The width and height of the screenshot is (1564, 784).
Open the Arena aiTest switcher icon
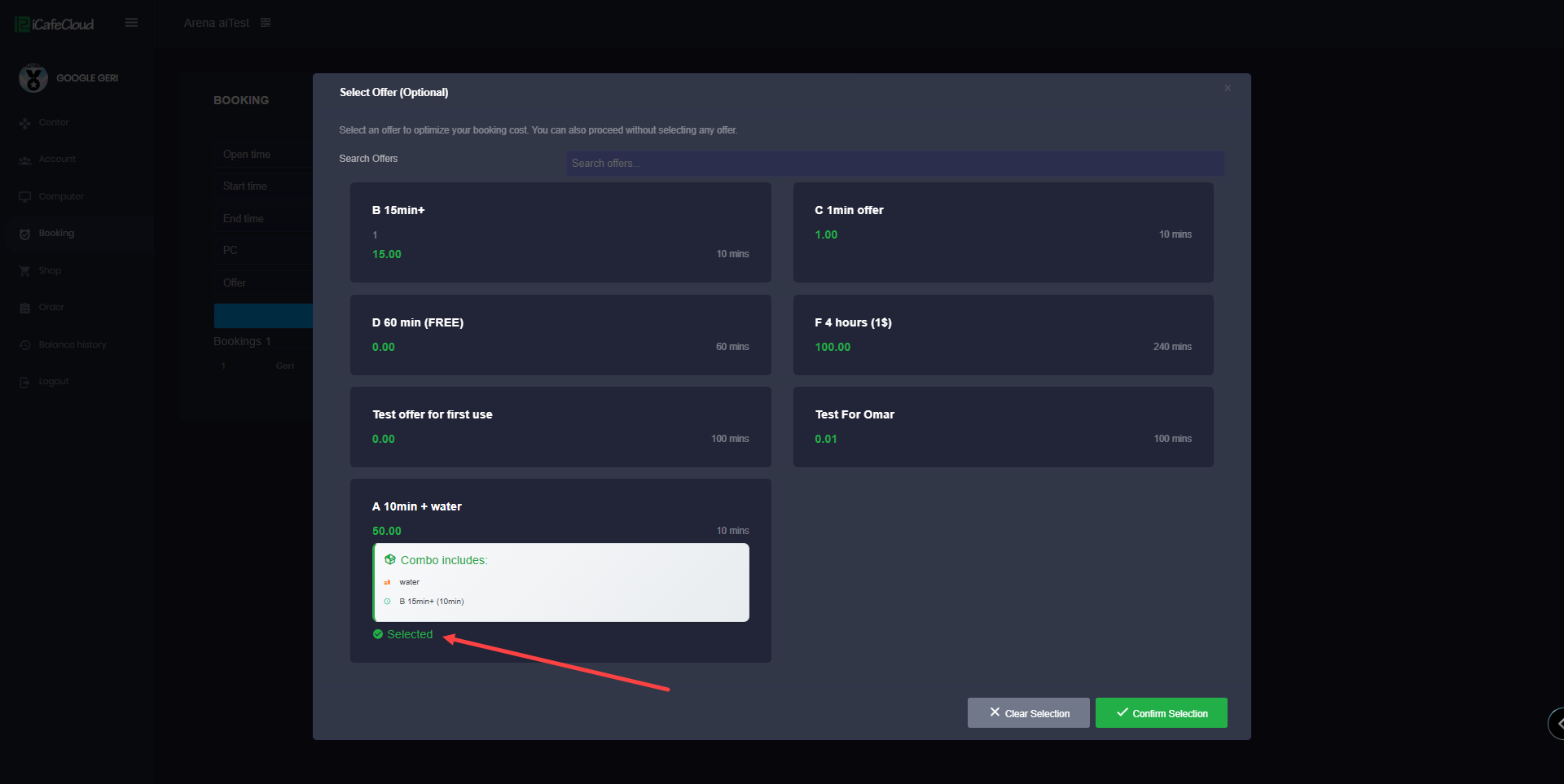point(266,23)
